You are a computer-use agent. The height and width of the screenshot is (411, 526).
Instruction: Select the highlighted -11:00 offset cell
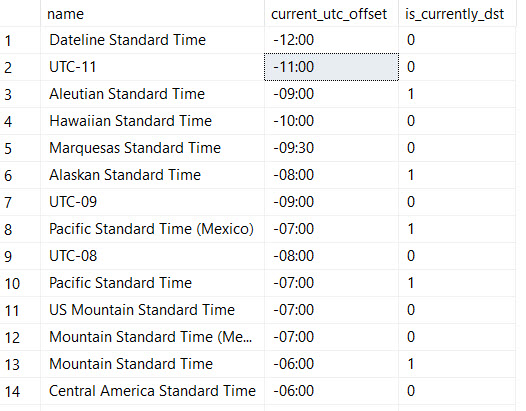point(331,67)
